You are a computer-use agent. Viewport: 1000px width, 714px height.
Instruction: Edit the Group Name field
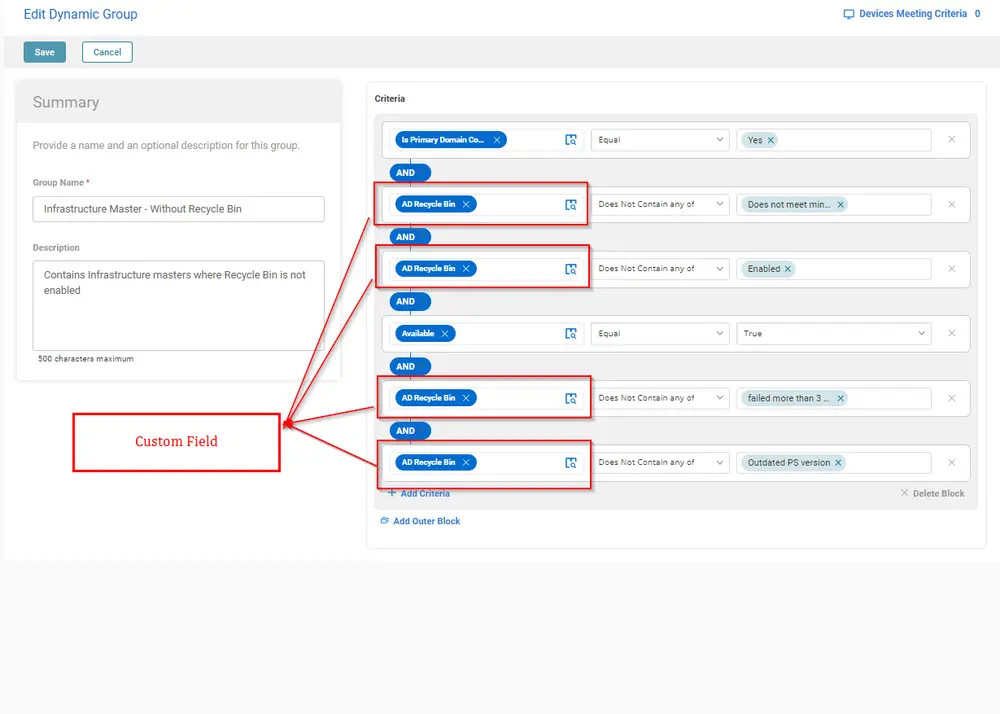tap(179, 209)
